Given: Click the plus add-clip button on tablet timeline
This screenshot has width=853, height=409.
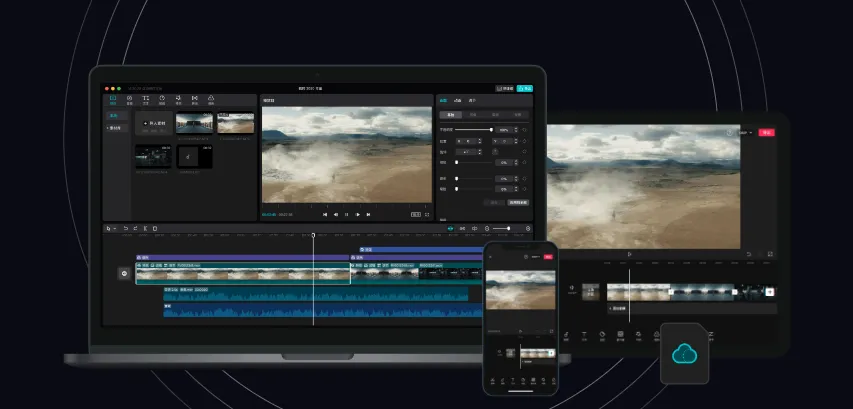Looking at the screenshot, I should click(770, 292).
